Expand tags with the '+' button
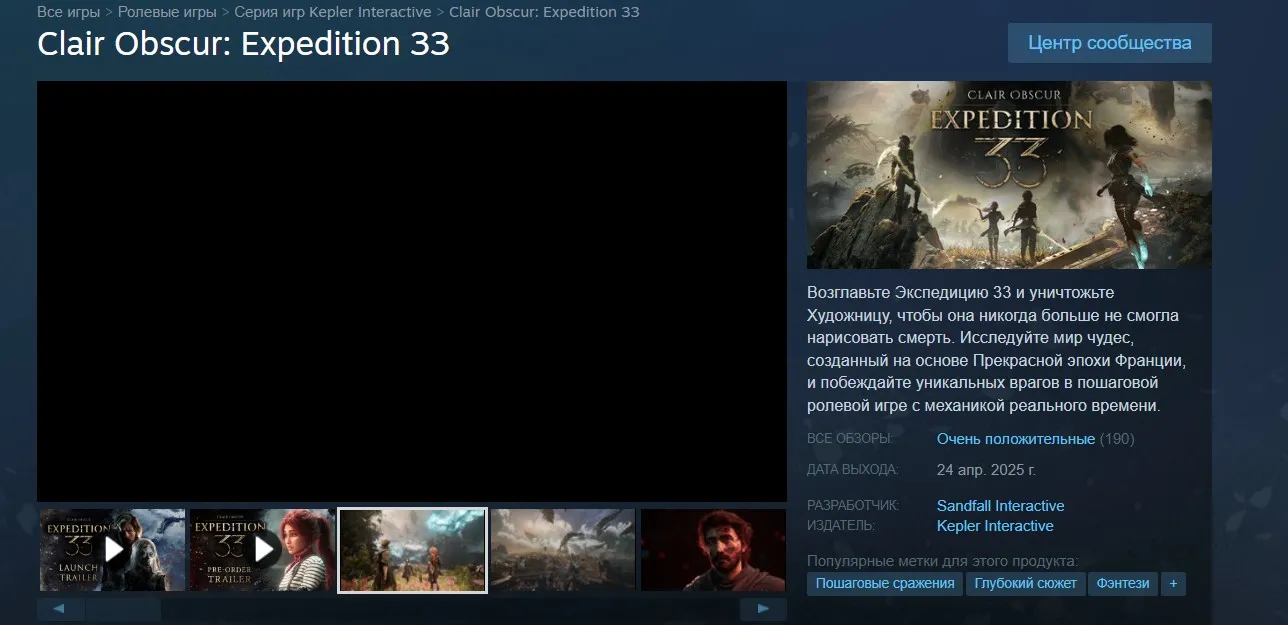 pyautogui.click(x=1173, y=583)
